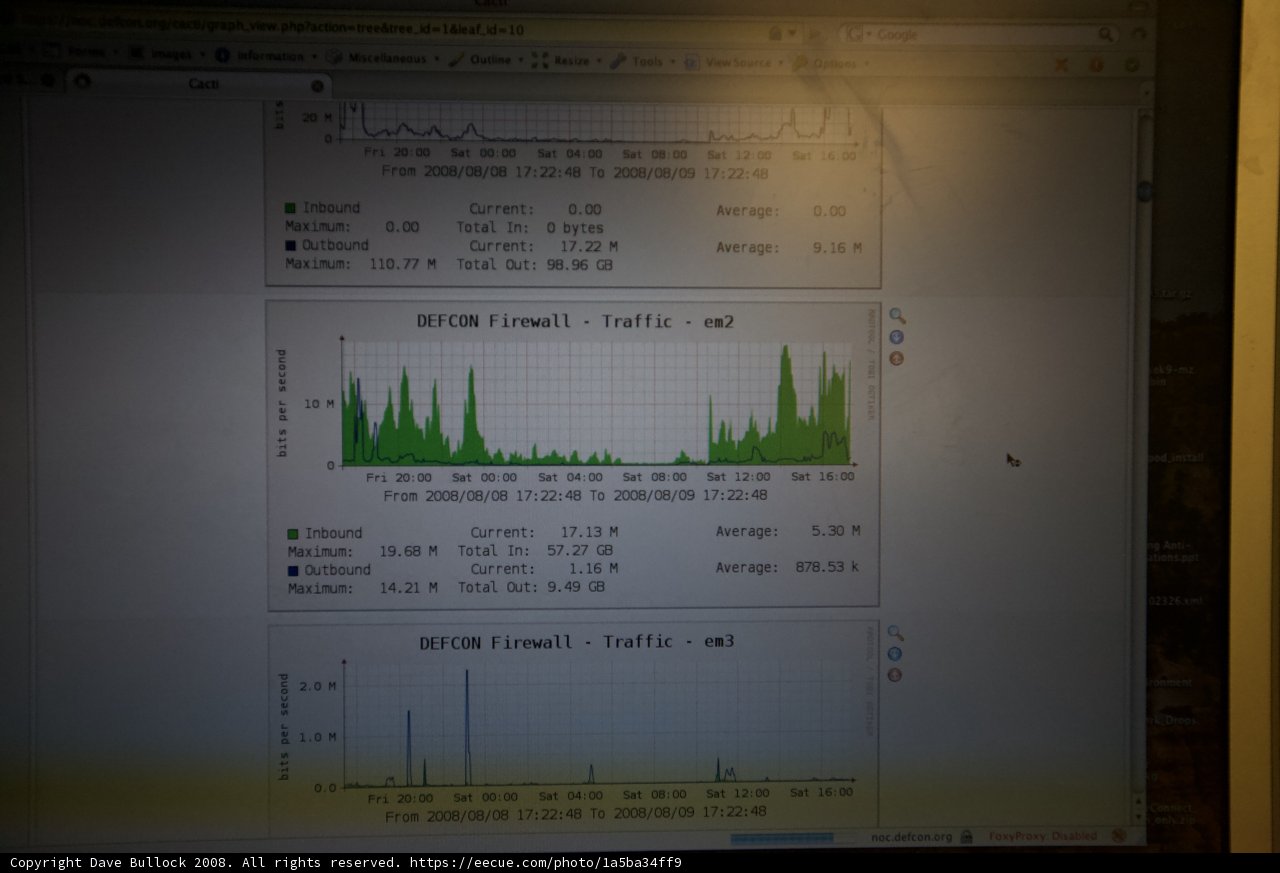Click the orange warning icon on developer toolbar

pyautogui.click(x=1096, y=64)
